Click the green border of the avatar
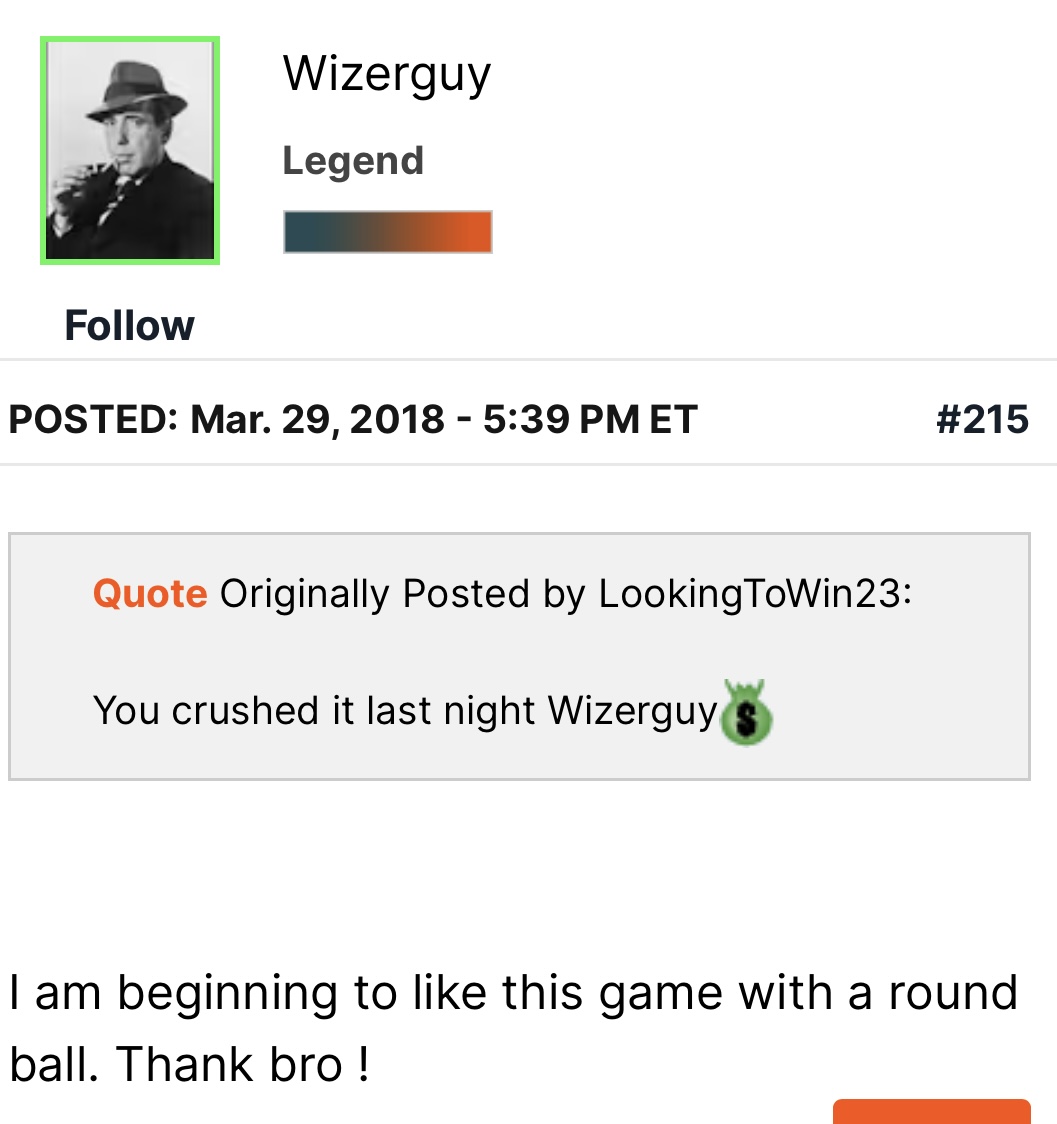The height and width of the screenshot is (1124, 1057). [43, 150]
